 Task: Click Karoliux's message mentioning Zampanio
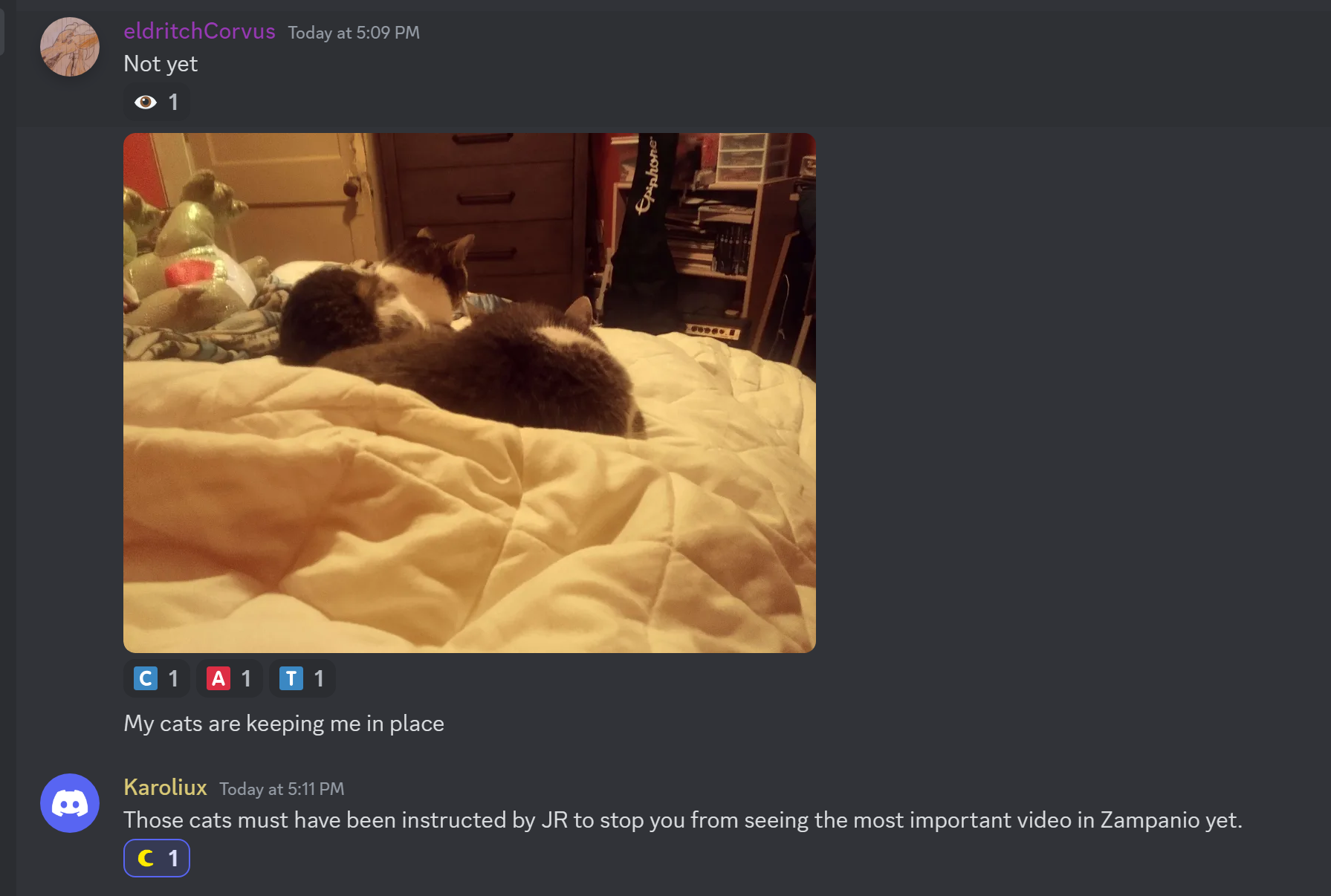682,820
